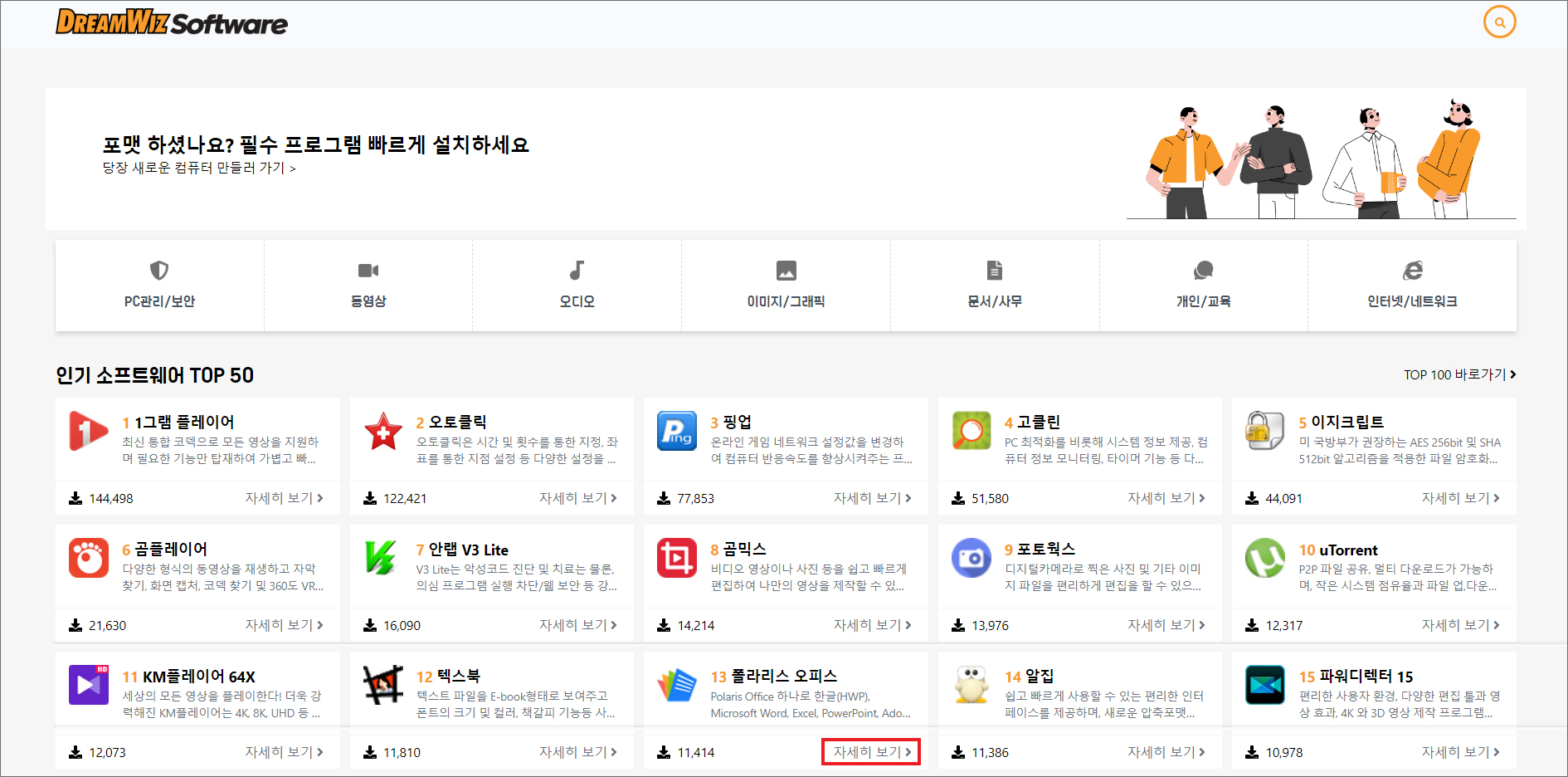Click the 개인/교육 chat icon

coord(1203,271)
